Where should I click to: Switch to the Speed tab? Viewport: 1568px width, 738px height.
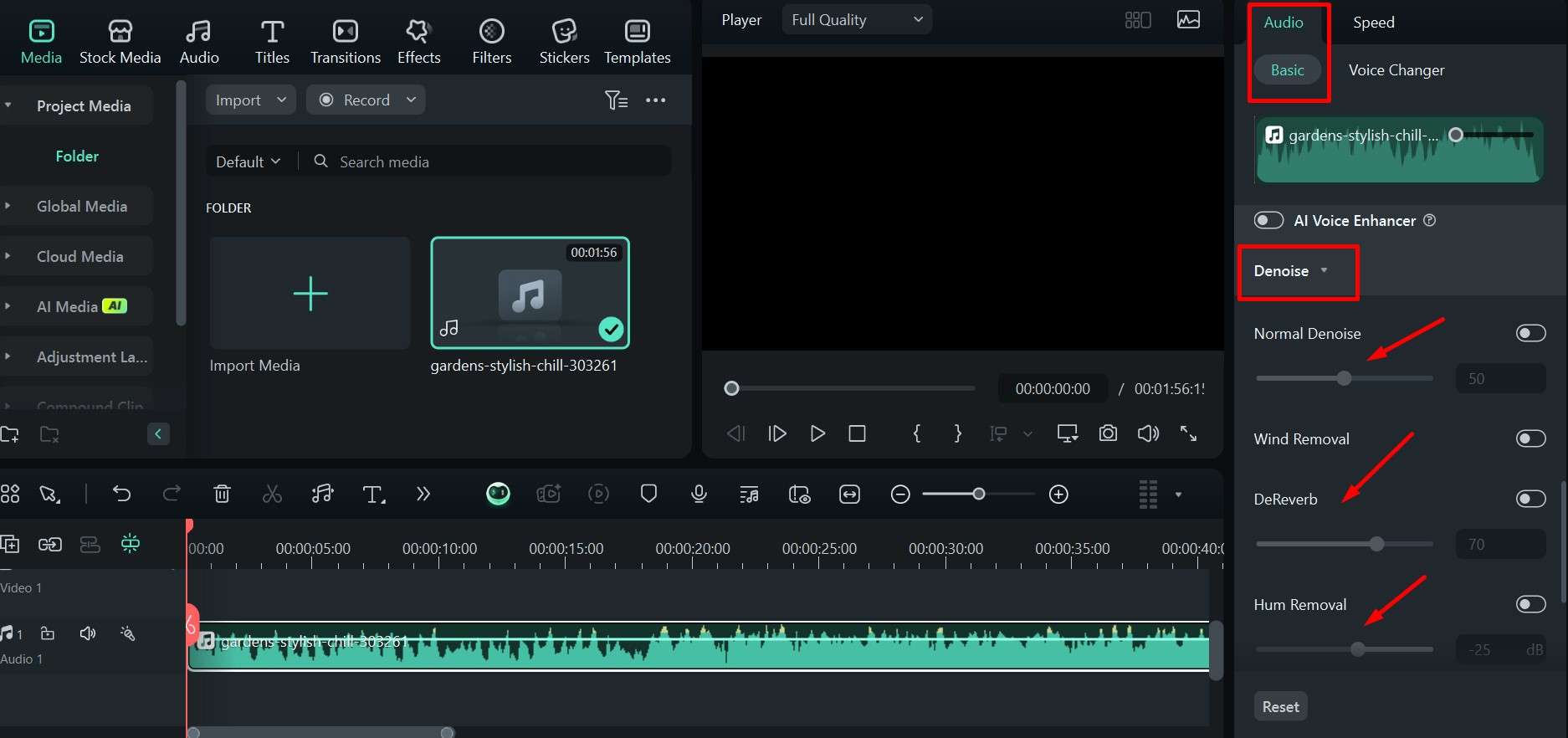point(1373,22)
